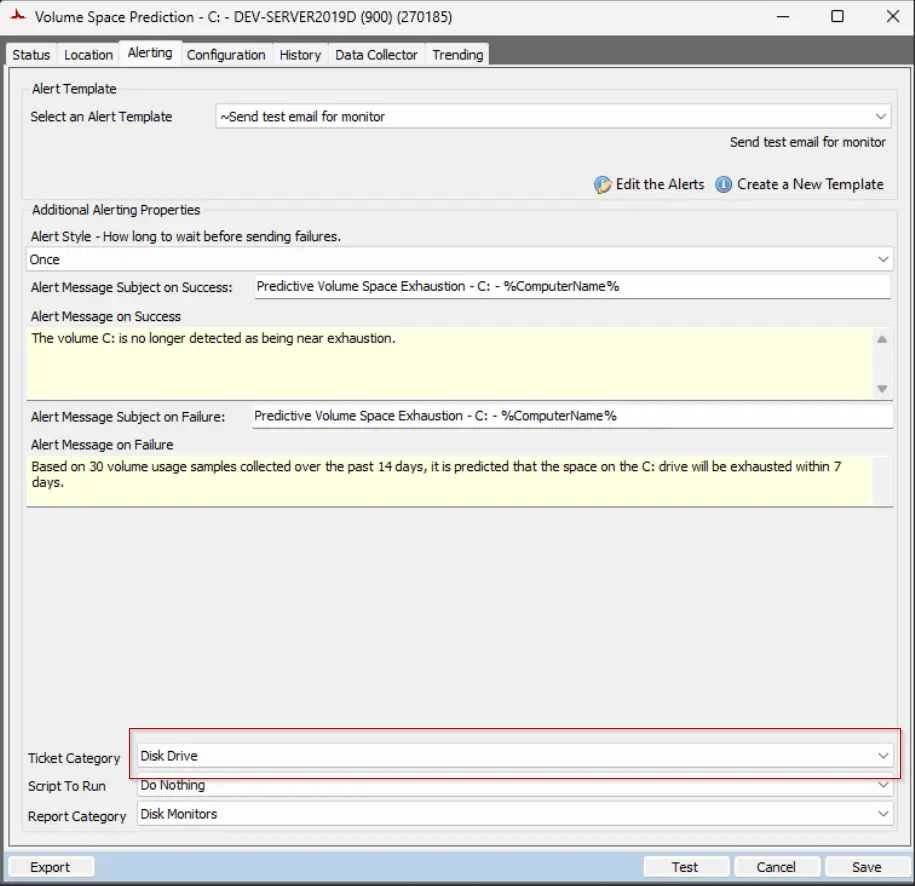Viewport: 915px width, 886px height.
Task: Close the Volume Space Prediction window
Action: click(893, 16)
